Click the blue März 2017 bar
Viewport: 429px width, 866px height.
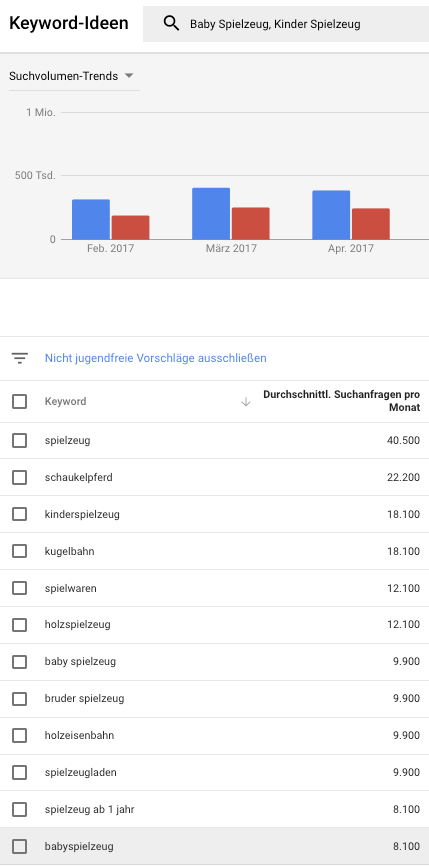211,214
